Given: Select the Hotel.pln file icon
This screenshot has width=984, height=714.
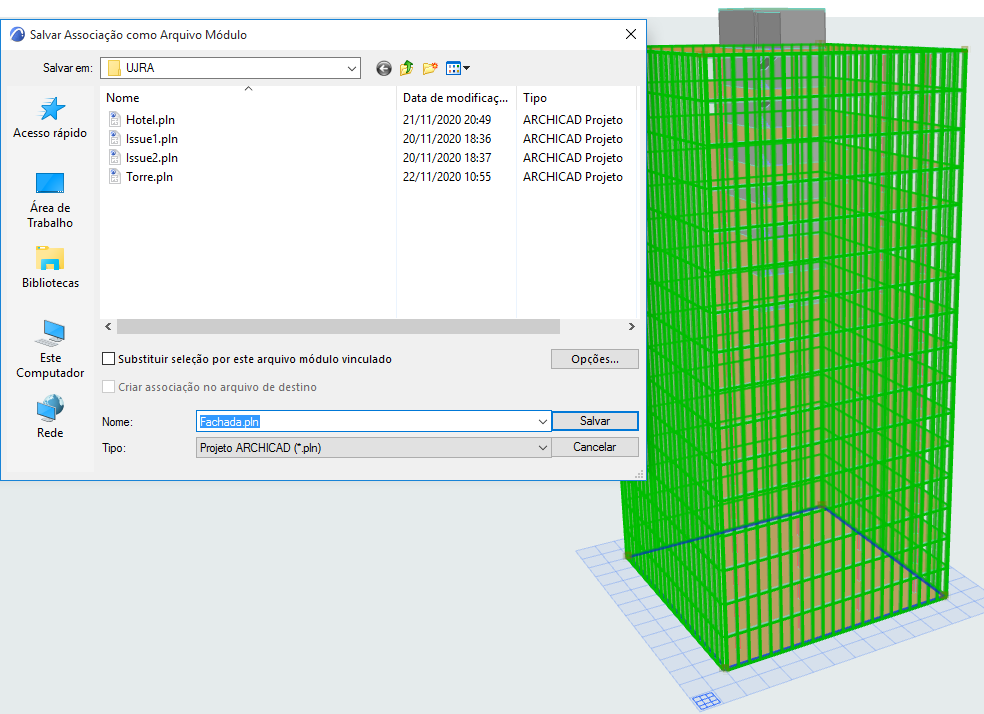Looking at the screenshot, I should point(115,119).
